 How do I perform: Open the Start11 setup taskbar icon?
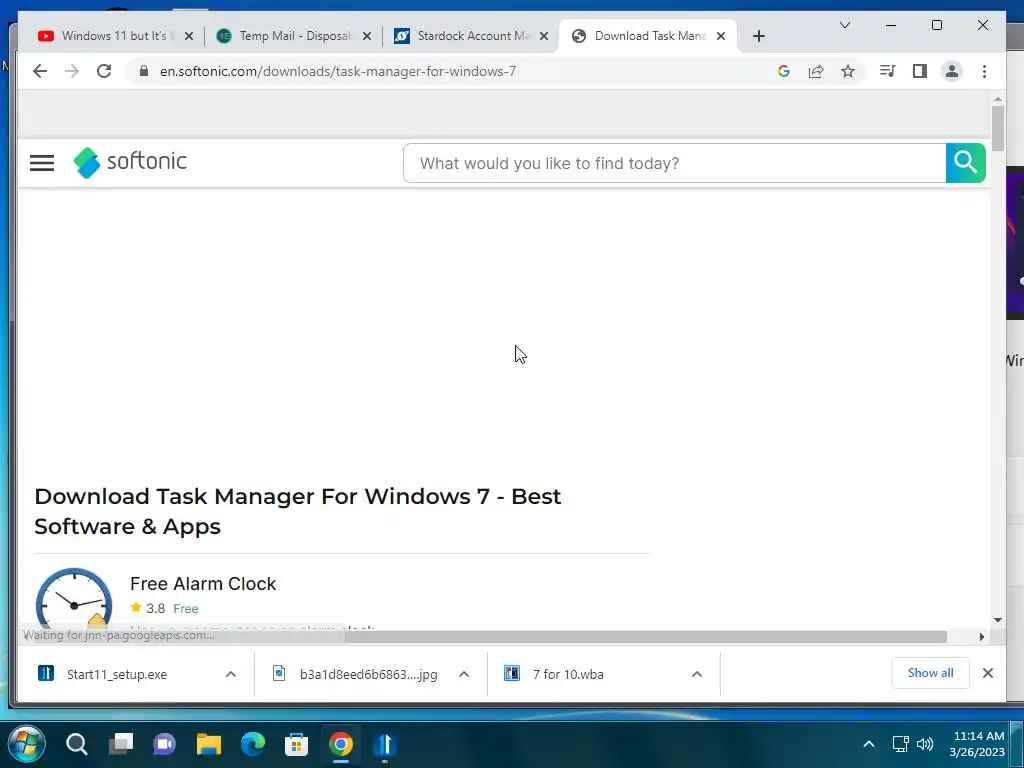385,744
